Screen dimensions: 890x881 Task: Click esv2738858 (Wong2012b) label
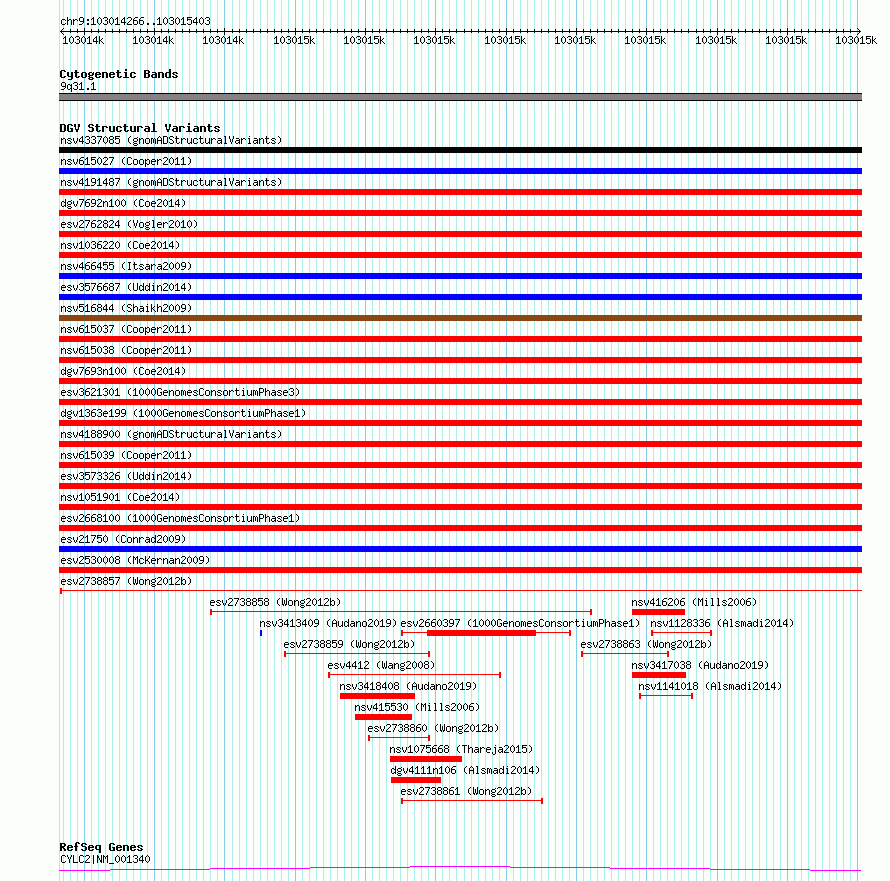275,602
